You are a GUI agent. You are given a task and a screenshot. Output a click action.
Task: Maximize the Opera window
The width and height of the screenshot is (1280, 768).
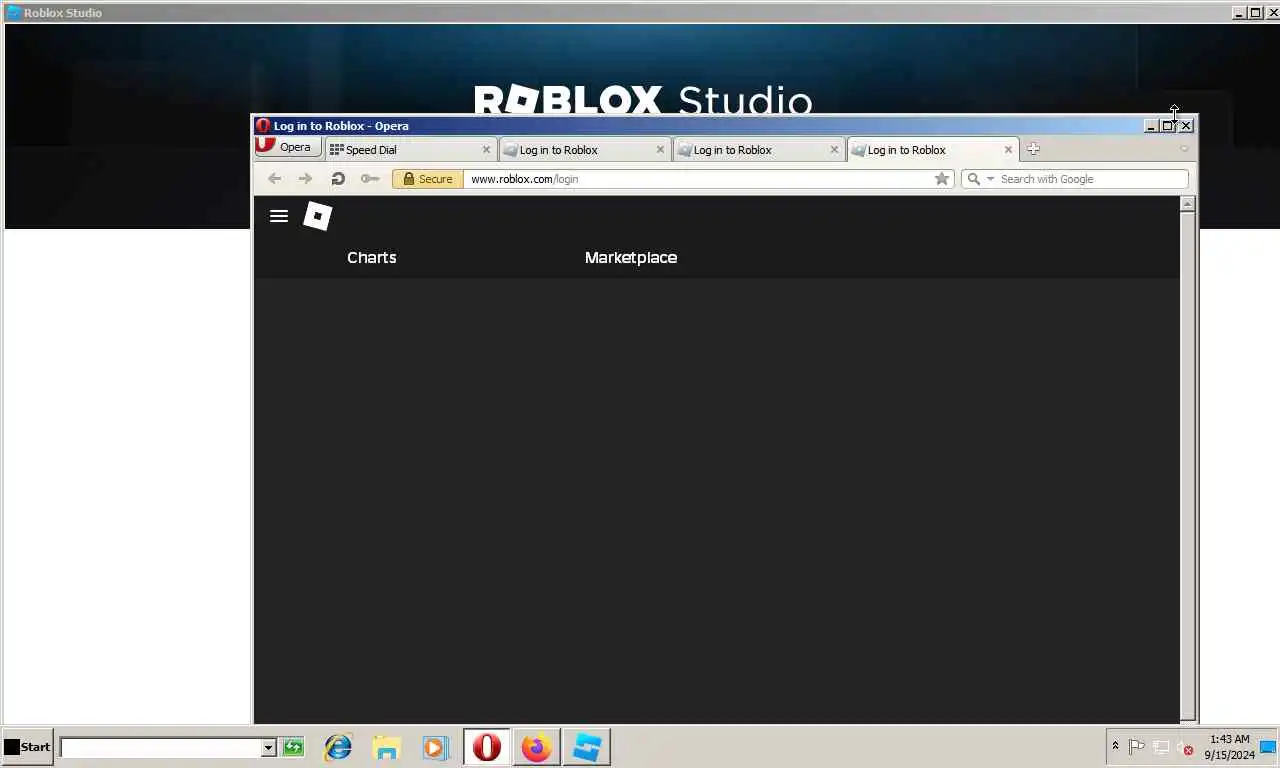click(1168, 126)
